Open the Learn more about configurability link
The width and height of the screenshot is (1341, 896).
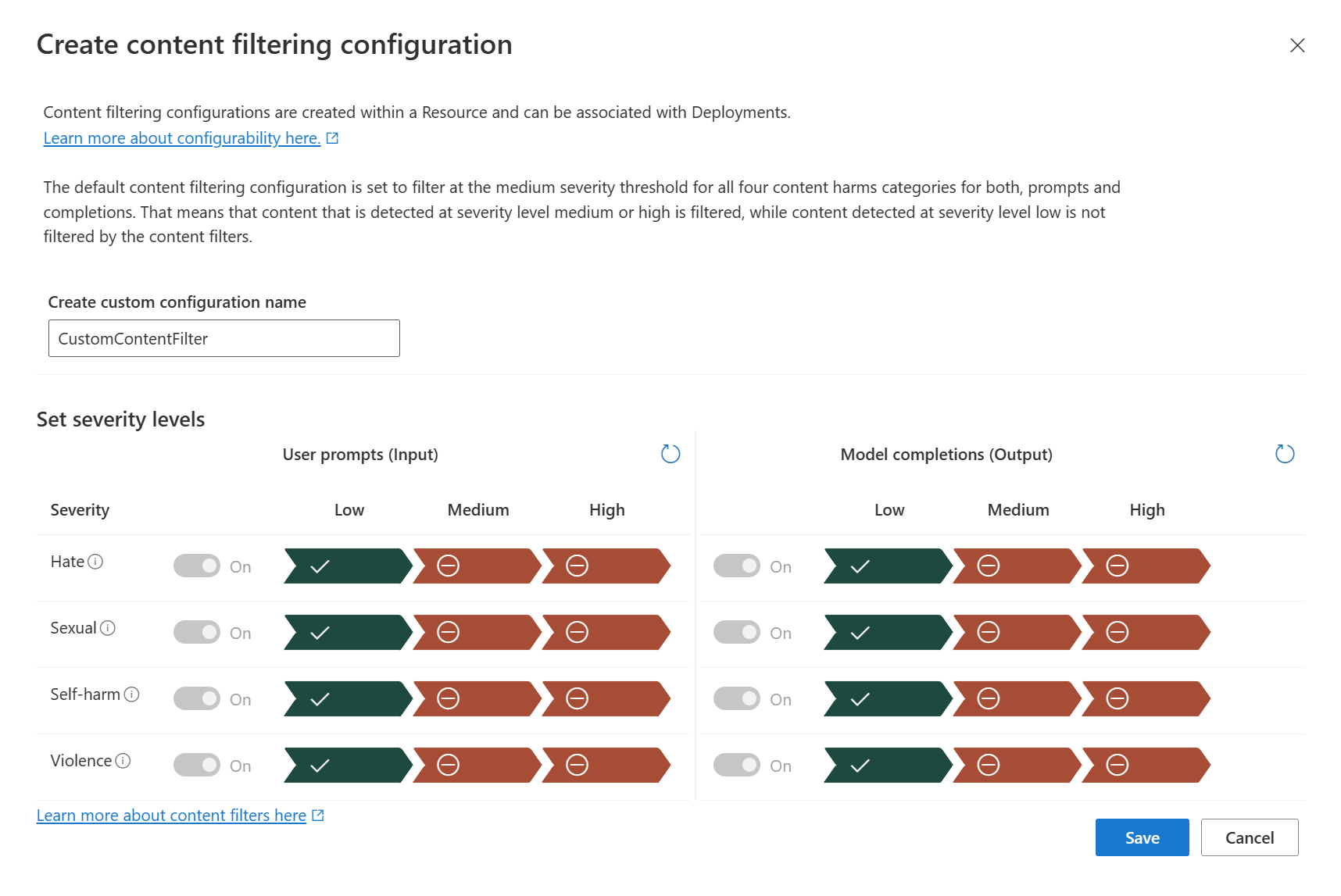[x=181, y=137]
